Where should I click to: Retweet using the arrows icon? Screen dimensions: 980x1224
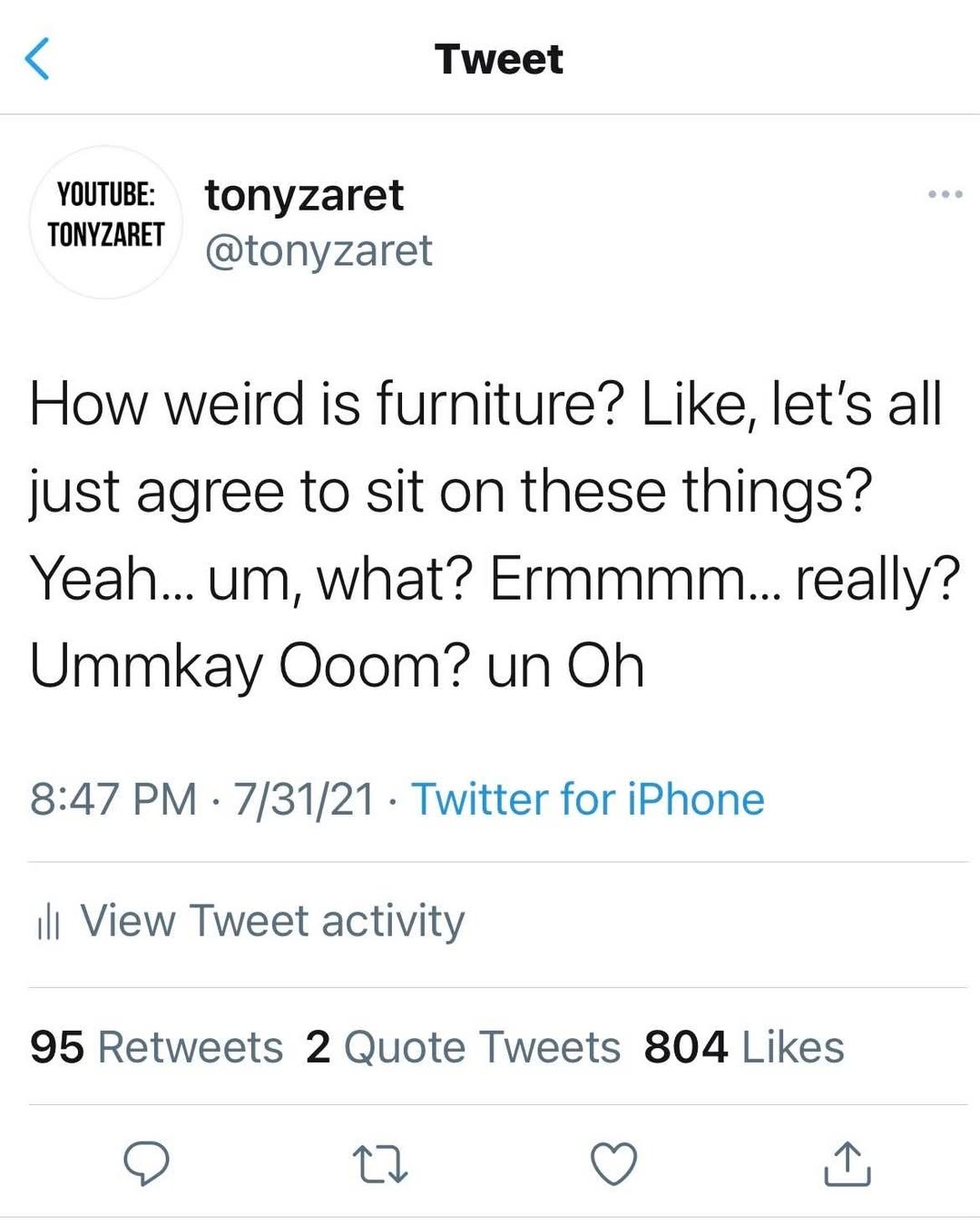click(x=380, y=1164)
